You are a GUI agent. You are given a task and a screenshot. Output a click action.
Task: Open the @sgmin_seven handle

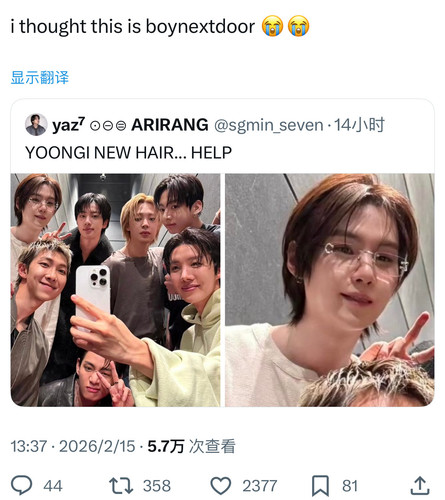[269, 125]
